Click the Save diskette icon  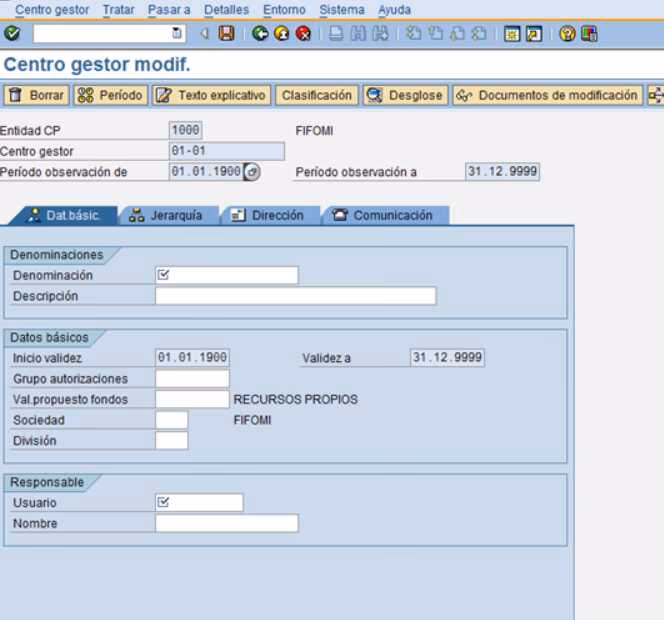tap(226, 33)
